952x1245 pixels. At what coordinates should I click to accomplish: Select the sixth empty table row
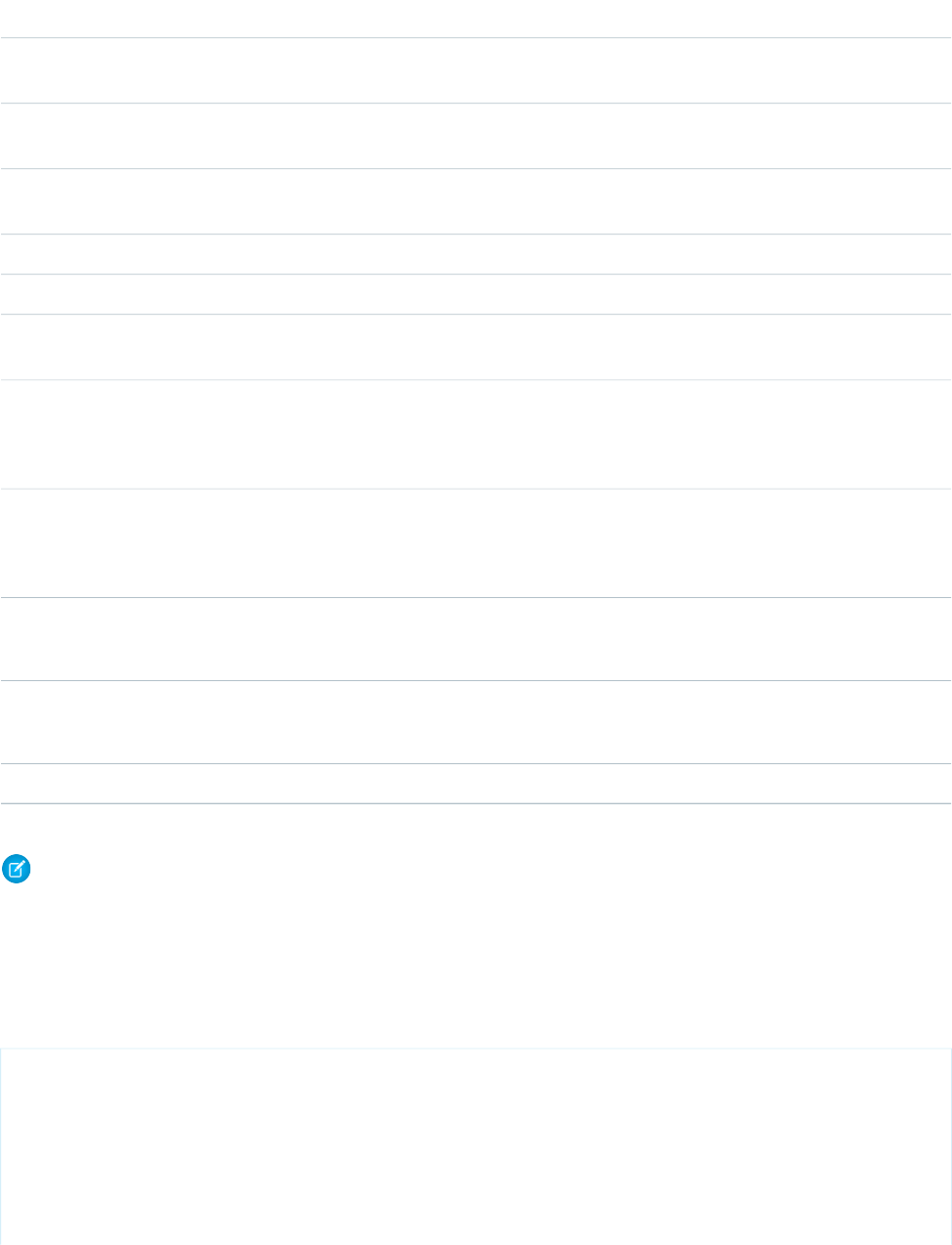tap(475, 347)
